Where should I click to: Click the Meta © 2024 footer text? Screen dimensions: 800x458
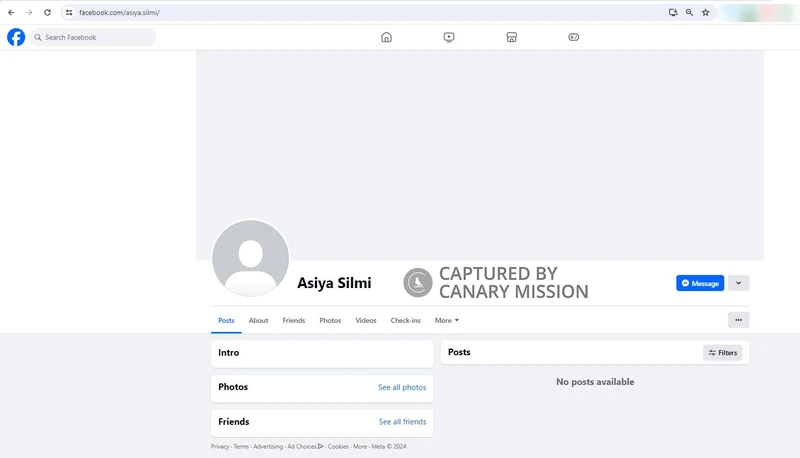click(x=389, y=446)
